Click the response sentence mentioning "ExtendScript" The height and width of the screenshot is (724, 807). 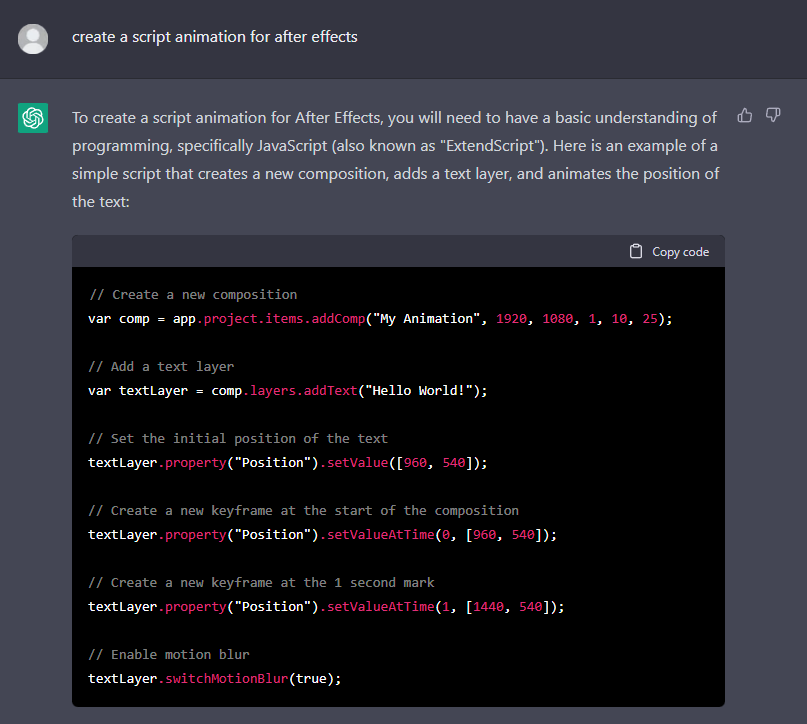395,146
